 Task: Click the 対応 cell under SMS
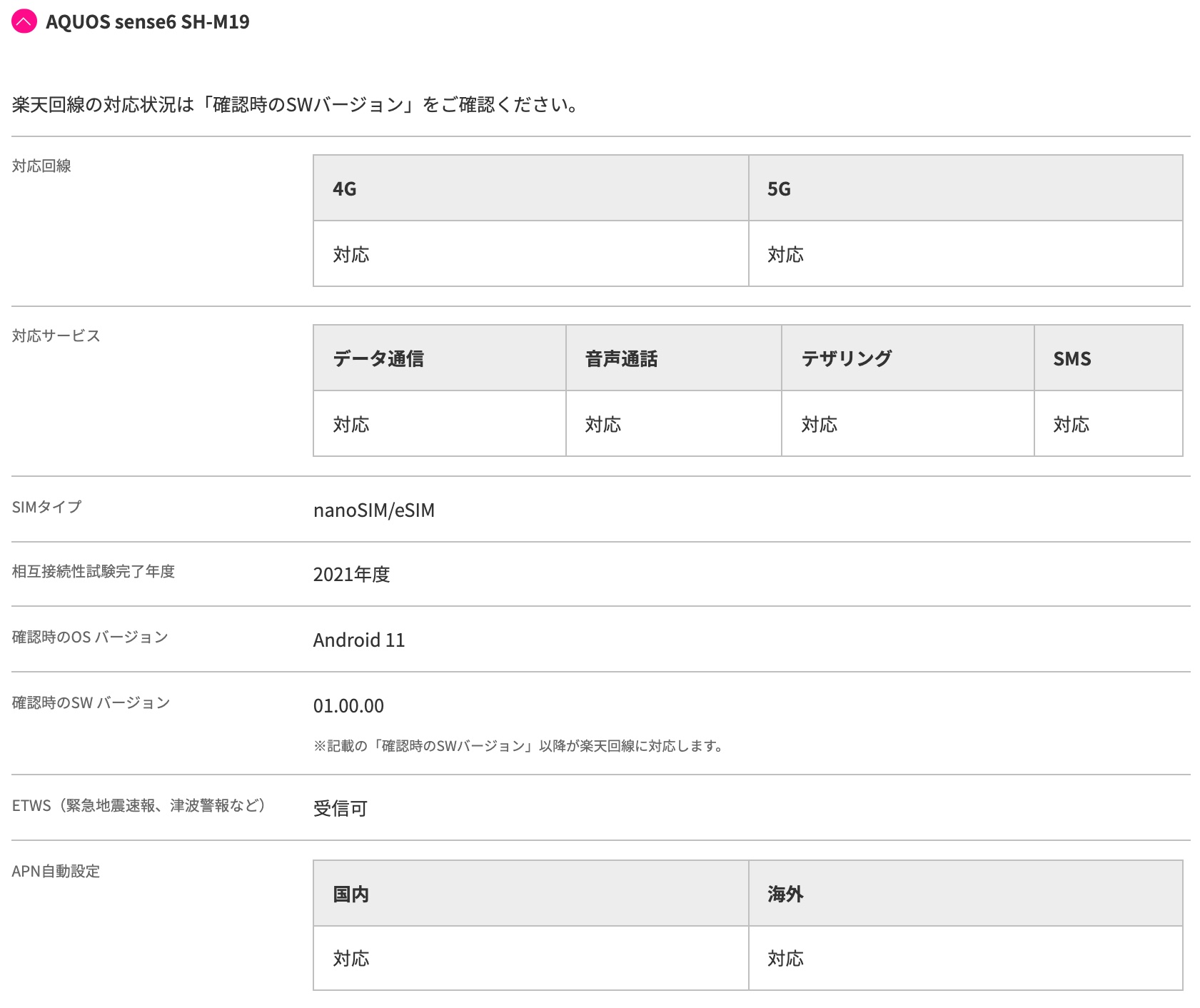click(1109, 424)
